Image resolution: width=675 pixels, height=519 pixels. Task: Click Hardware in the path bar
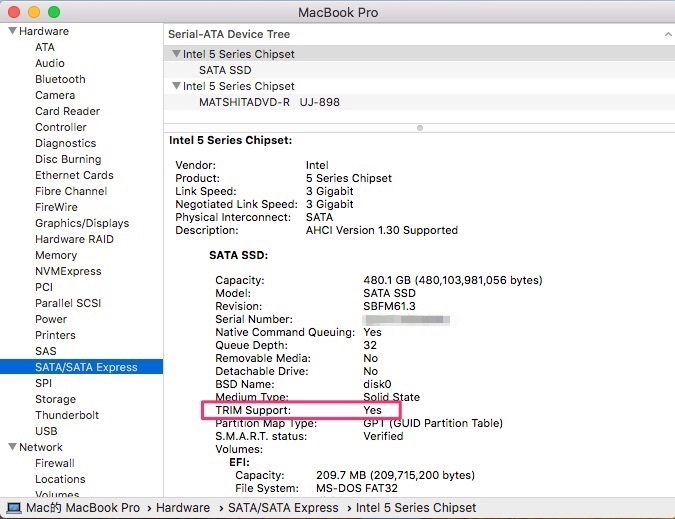coord(183,508)
